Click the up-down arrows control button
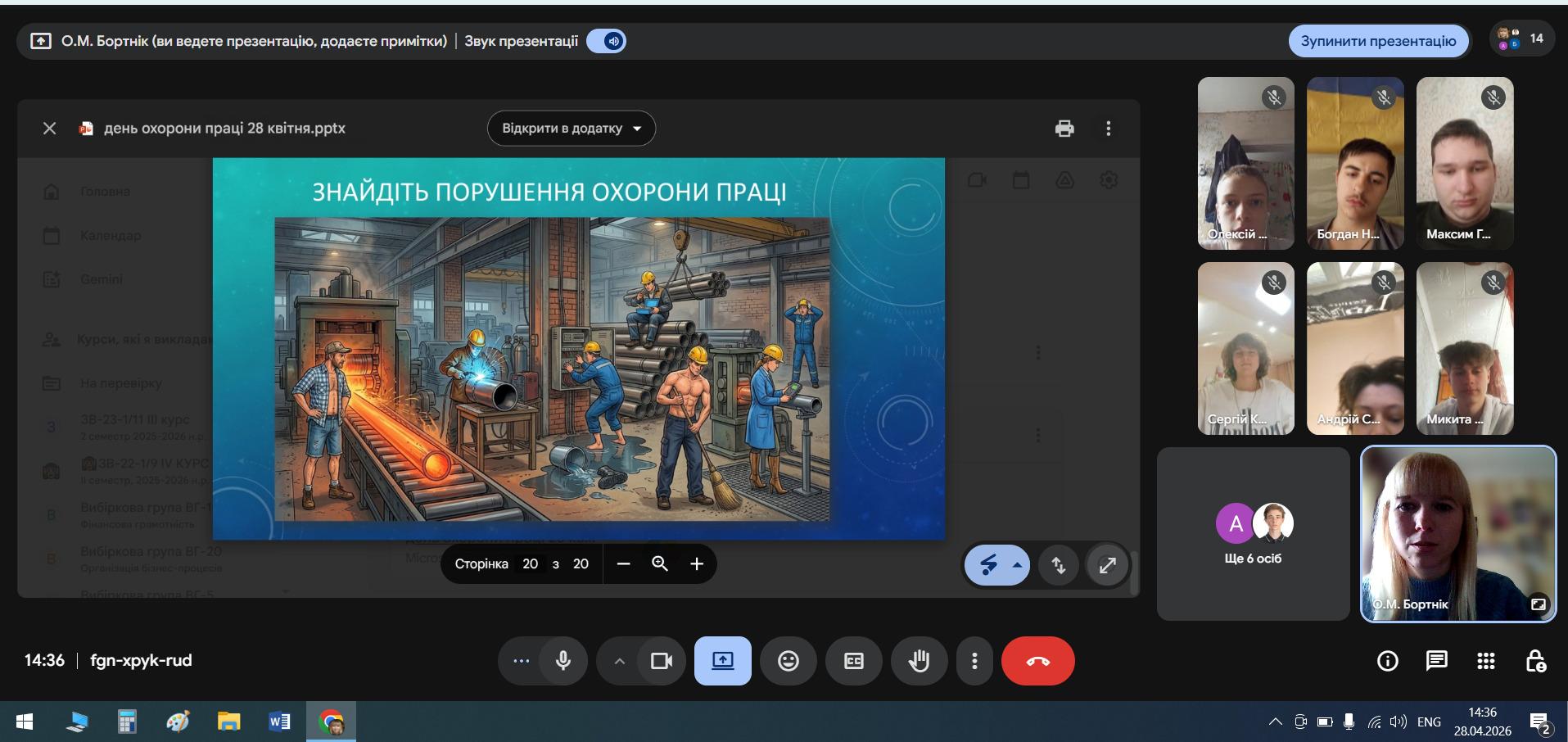 (x=1058, y=565)
